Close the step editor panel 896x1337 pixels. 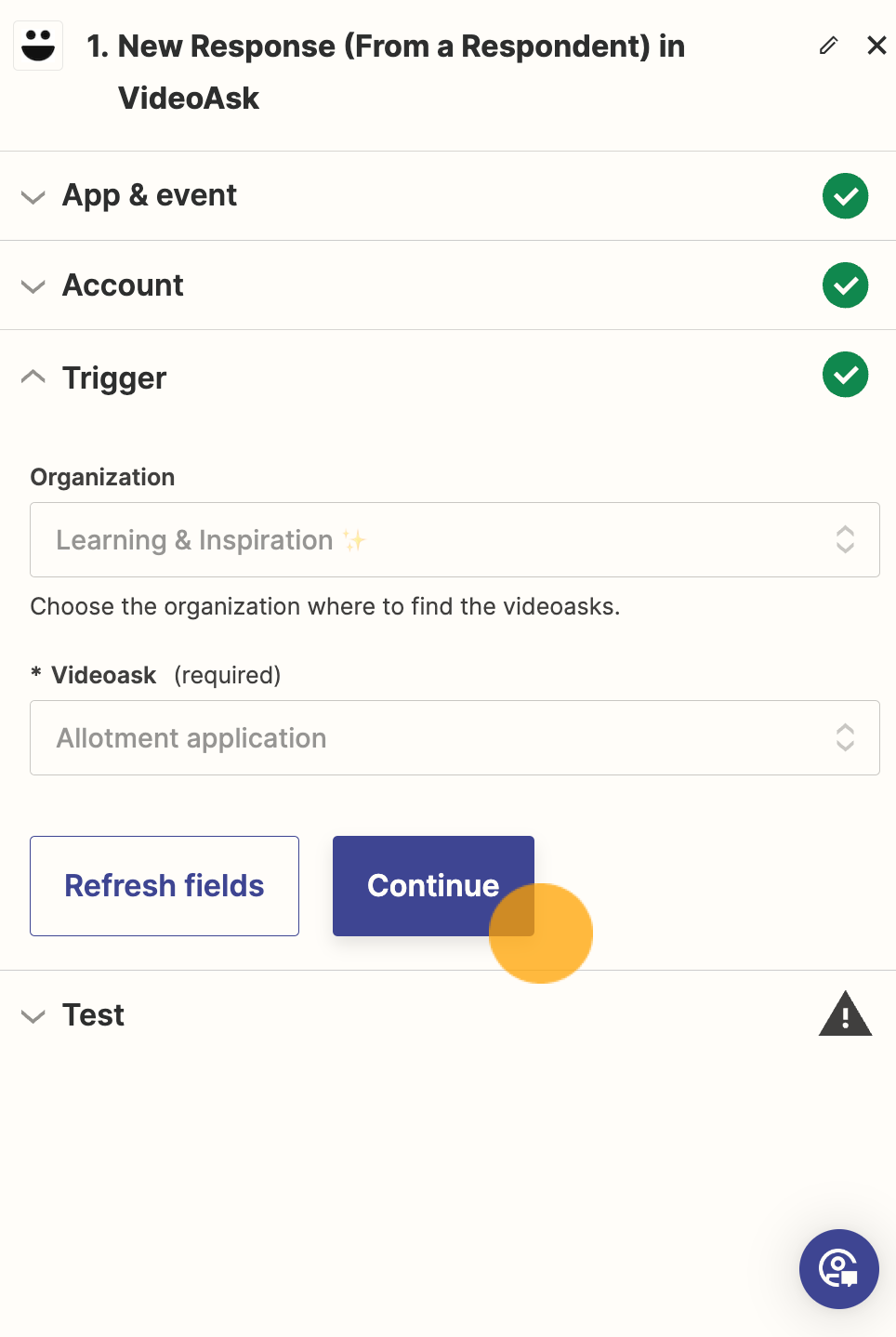[876, 46]
